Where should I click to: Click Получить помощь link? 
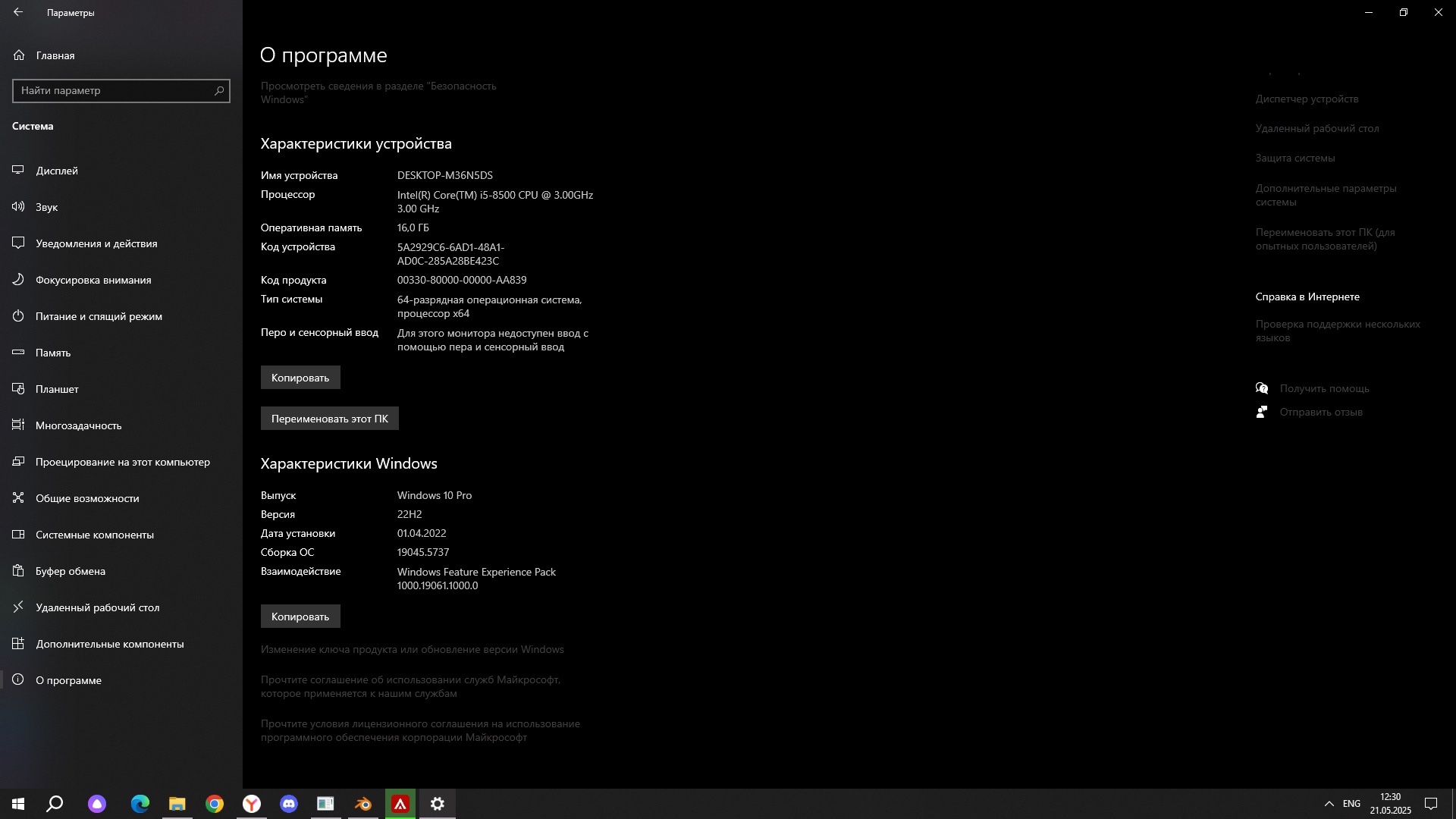click(x=1324, y=388)
